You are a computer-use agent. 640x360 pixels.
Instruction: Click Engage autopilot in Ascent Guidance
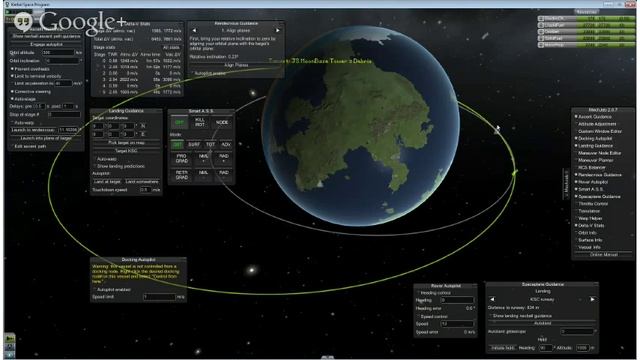[46, 44]
